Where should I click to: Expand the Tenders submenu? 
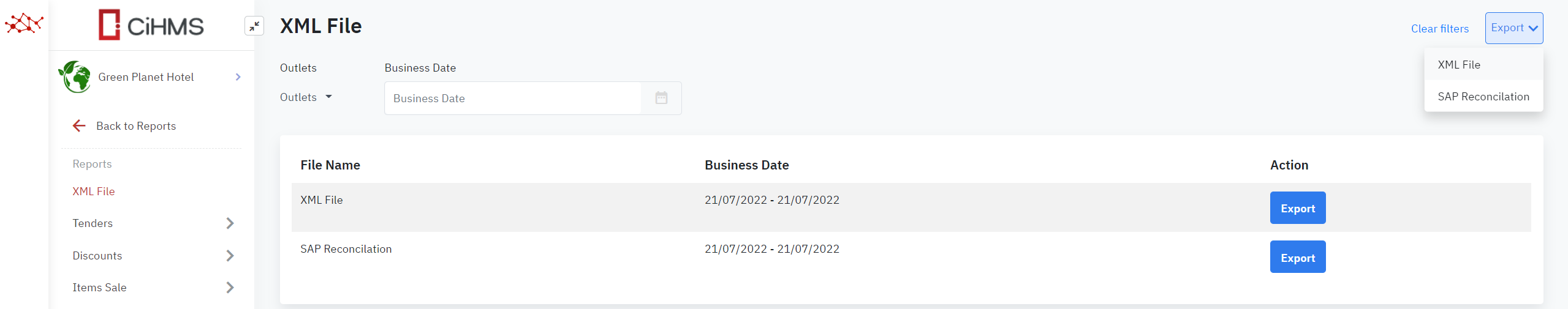pyautogui.click(x=230, y=223)
